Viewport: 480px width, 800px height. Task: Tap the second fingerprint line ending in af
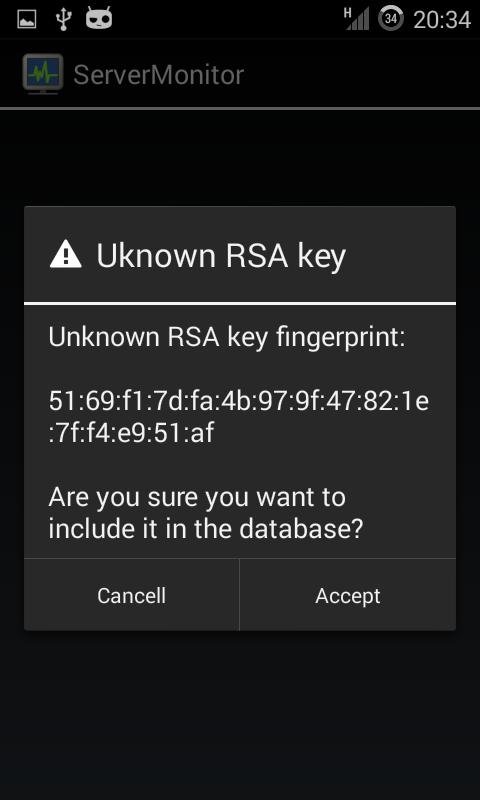click(131, 433)
